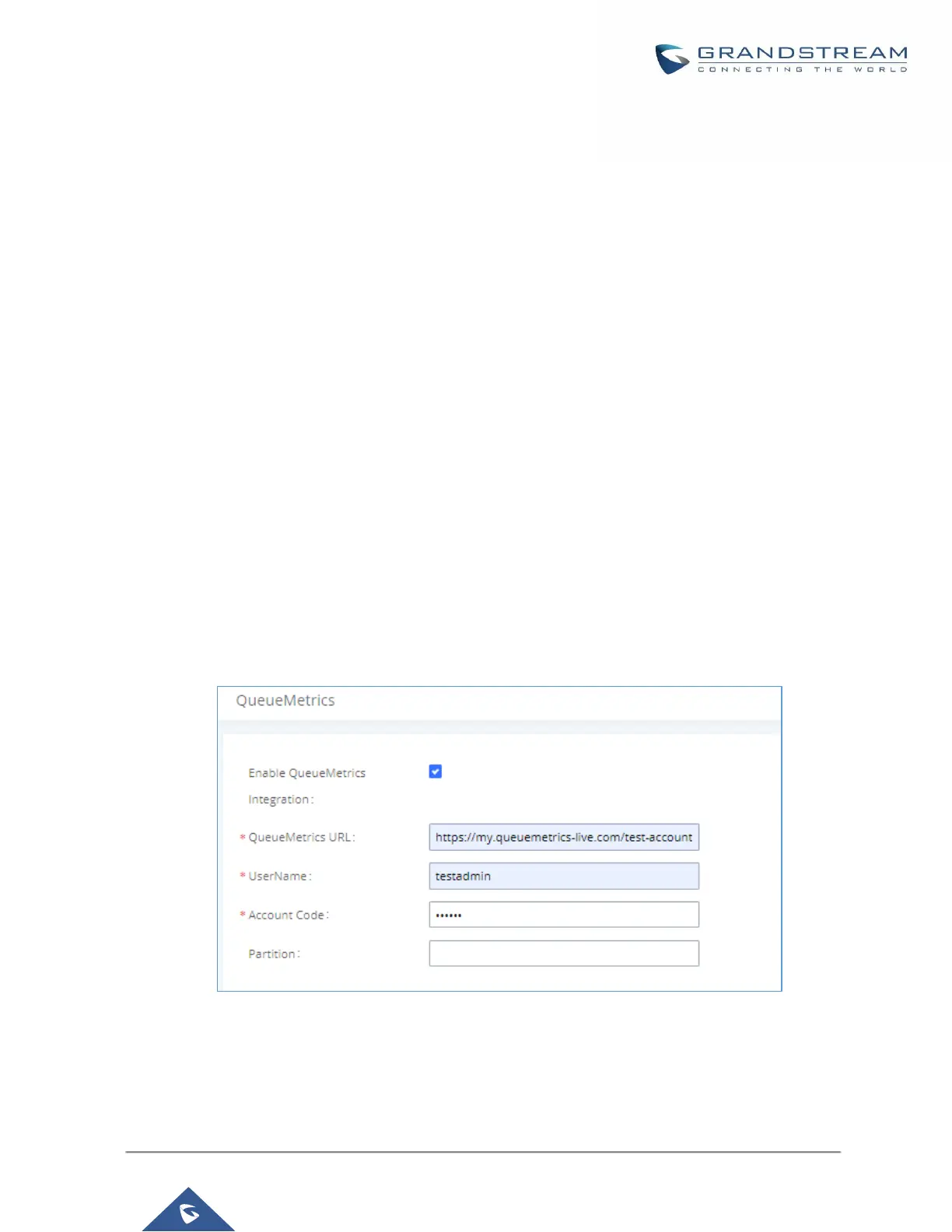Click the QueueMetrics panel heading
This screenshot has width=952, height=1232.
[x=285, y=701]
